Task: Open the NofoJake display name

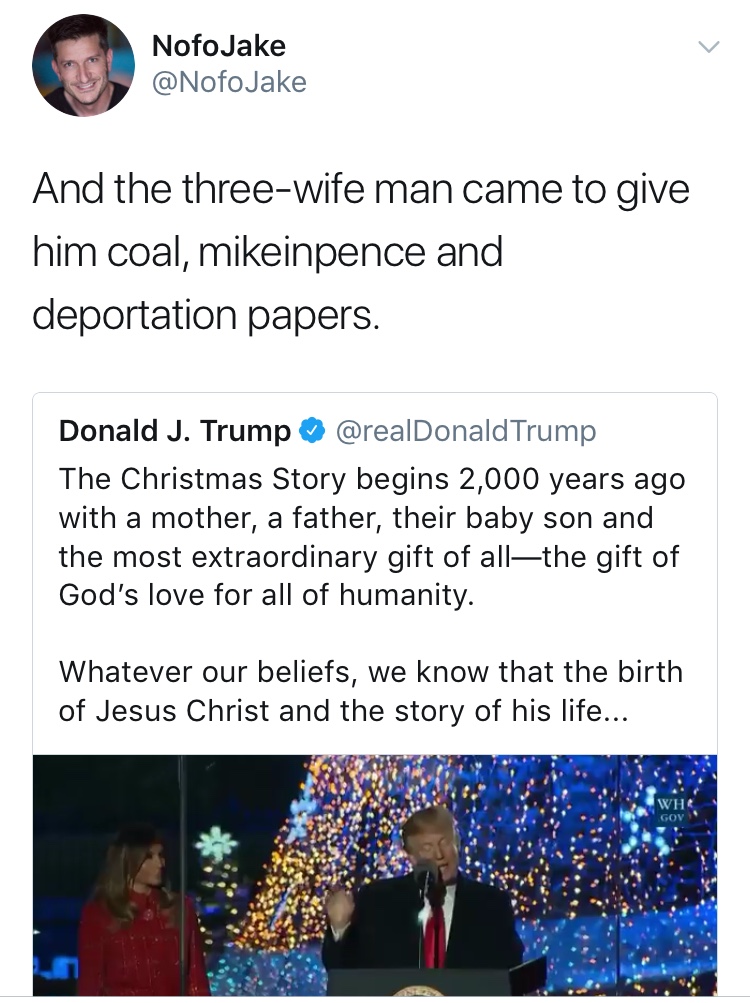Action: pyautogui.click(x=218, y=46)
